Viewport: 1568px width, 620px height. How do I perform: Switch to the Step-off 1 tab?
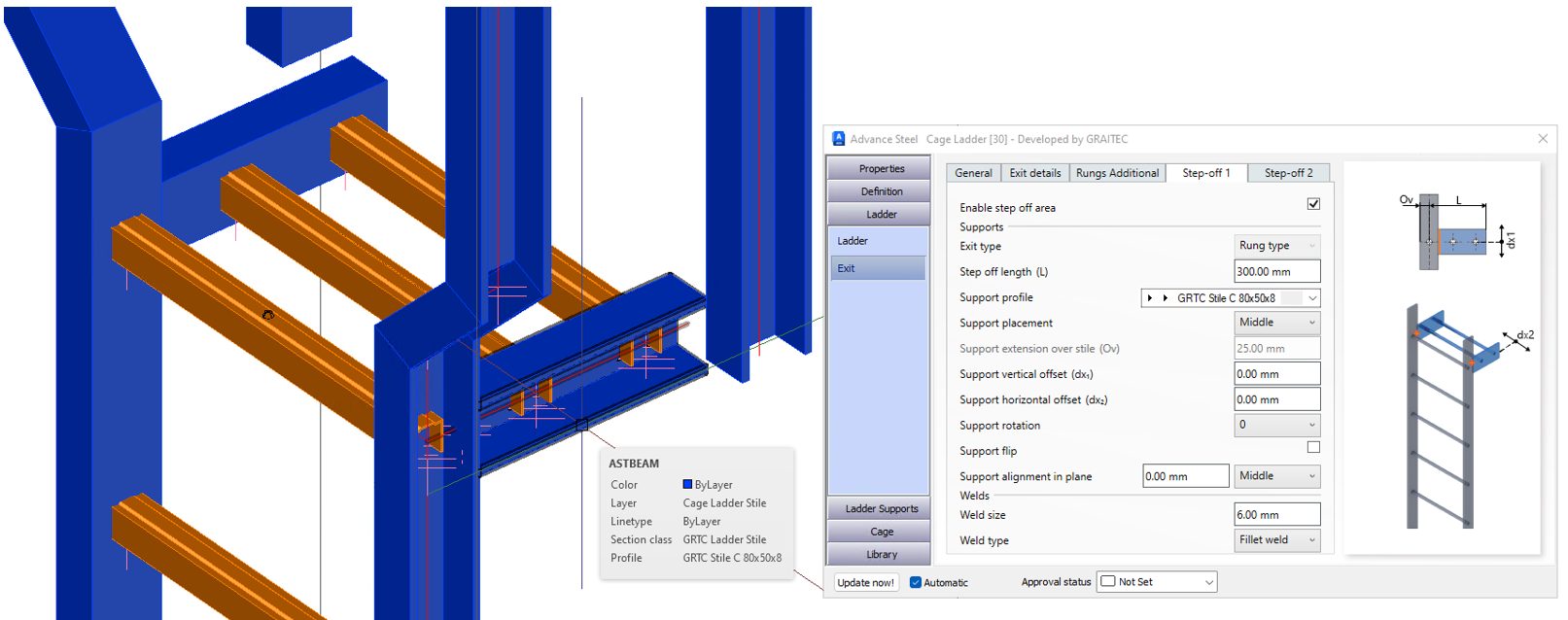pos(1206,173)
